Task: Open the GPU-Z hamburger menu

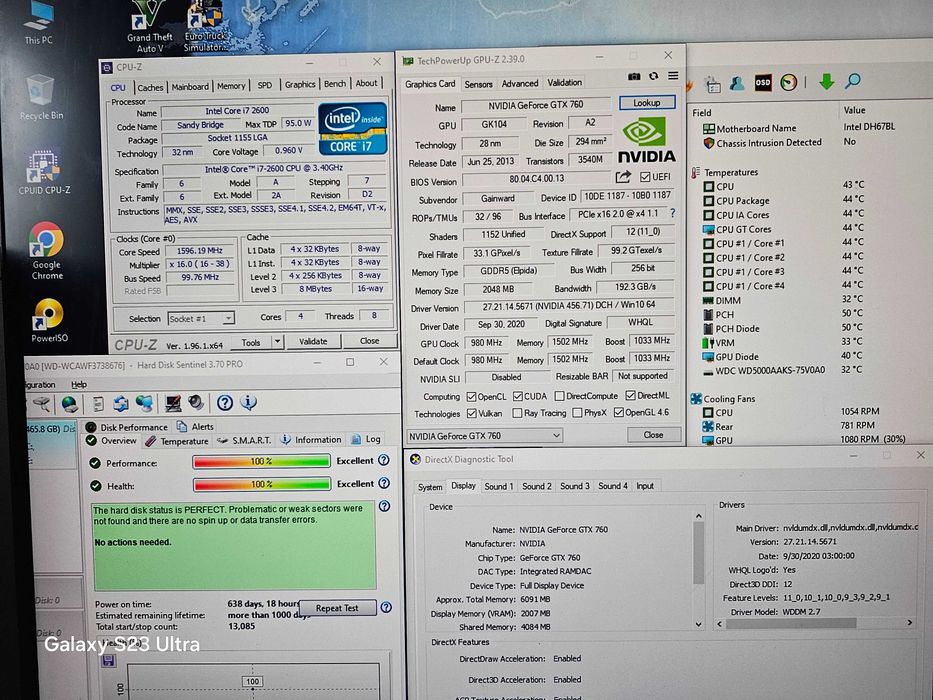Action: coord(673,76)
